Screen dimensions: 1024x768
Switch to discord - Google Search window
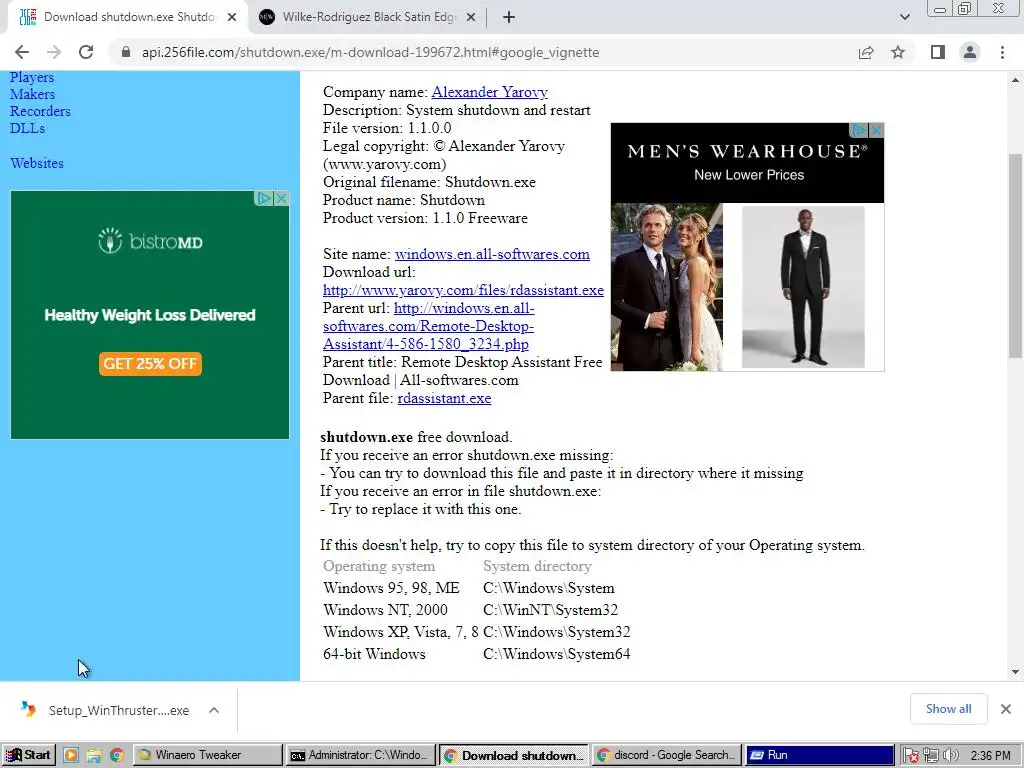[667, 755]
